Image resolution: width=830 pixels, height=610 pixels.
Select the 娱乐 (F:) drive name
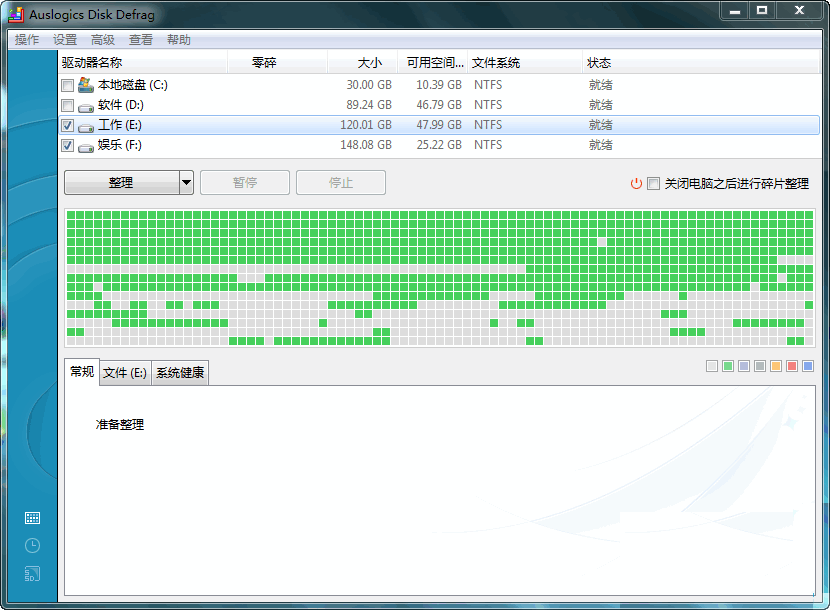point(120,145)
